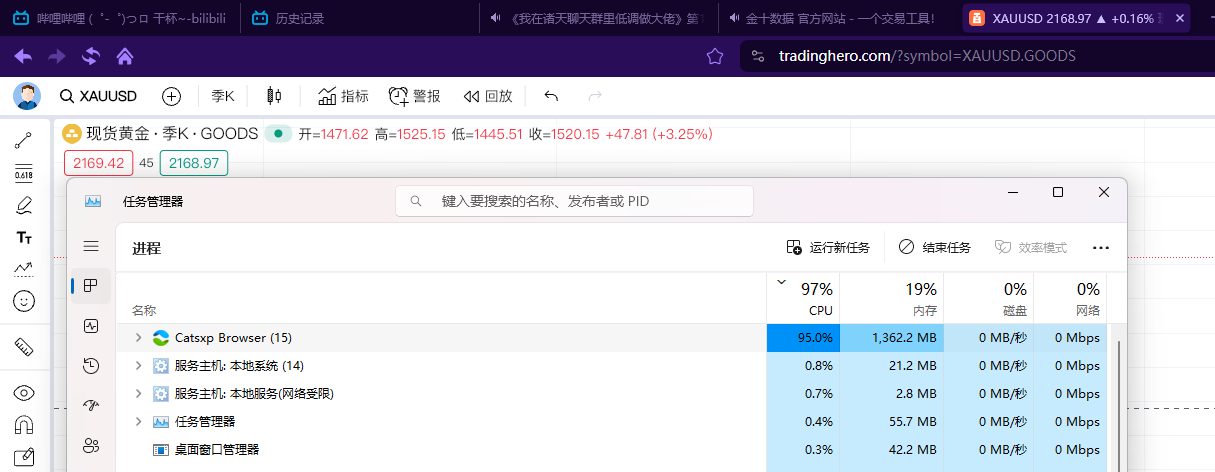Viewport: 1215px width, 472px height.
Task: Open Startup apps in Task Manager sidebar
Action: point(91,406)
